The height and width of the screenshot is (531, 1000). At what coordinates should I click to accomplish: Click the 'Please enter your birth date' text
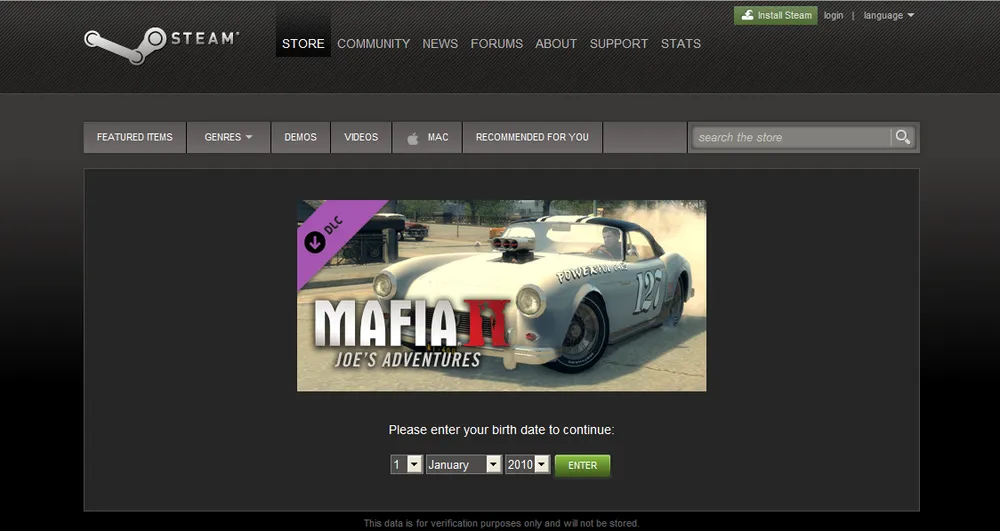tap(501, 430)
